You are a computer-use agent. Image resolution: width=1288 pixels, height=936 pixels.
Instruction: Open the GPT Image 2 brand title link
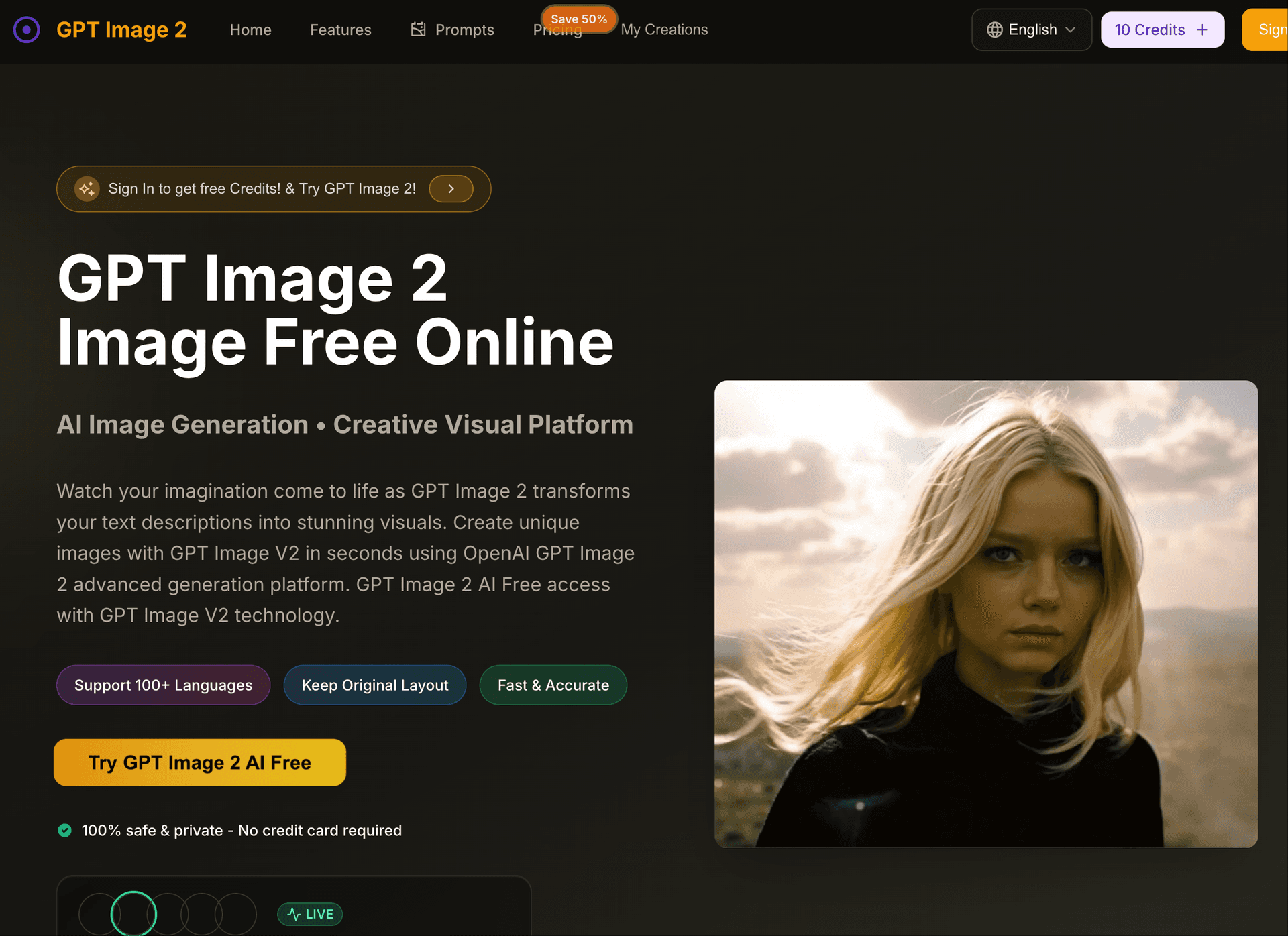pyautogui.click(x=121, y=30)
